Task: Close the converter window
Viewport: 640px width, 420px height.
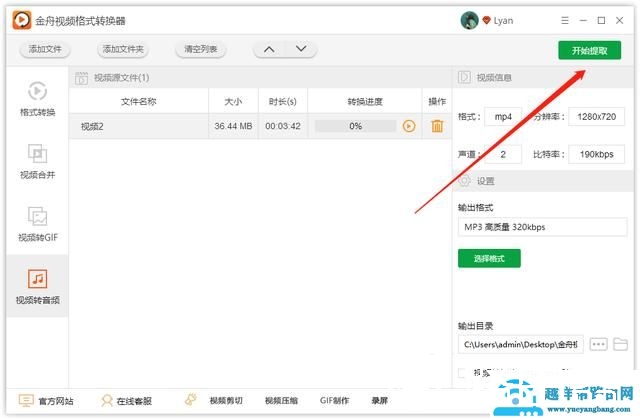Action: point(620,20)
